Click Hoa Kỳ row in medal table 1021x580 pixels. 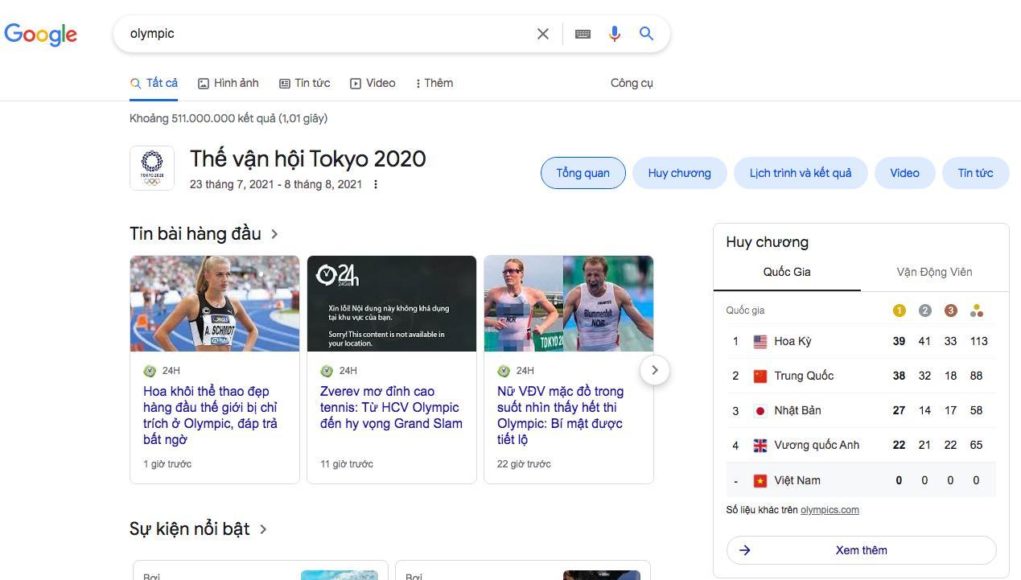[x=861, y=341]
